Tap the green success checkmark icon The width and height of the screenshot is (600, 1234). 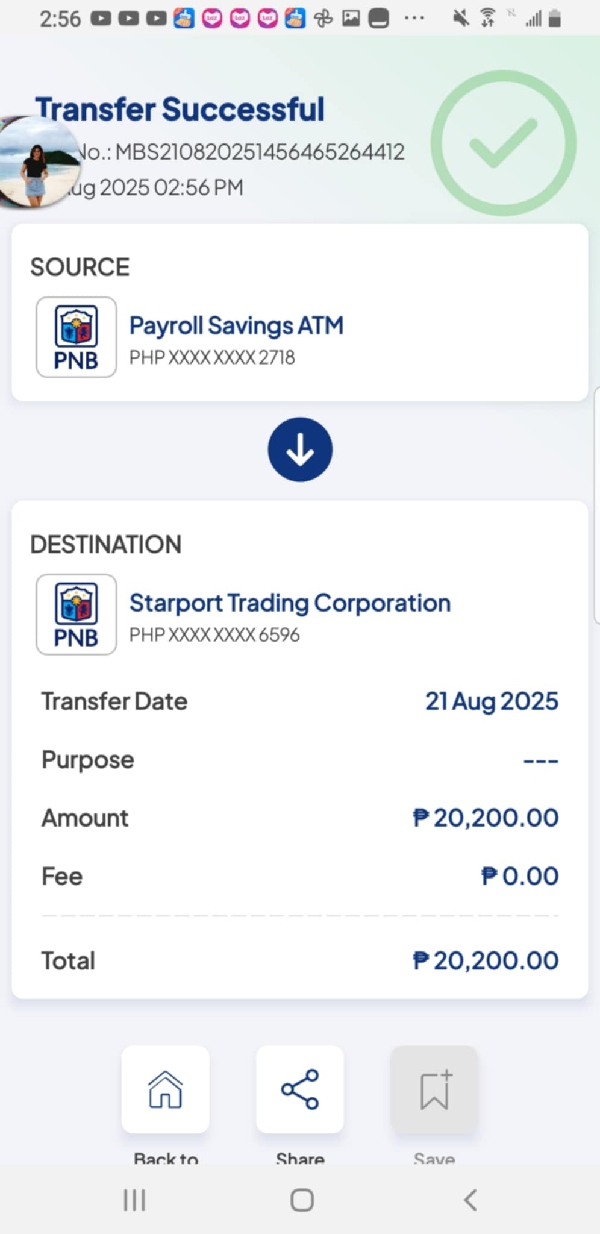504,143
